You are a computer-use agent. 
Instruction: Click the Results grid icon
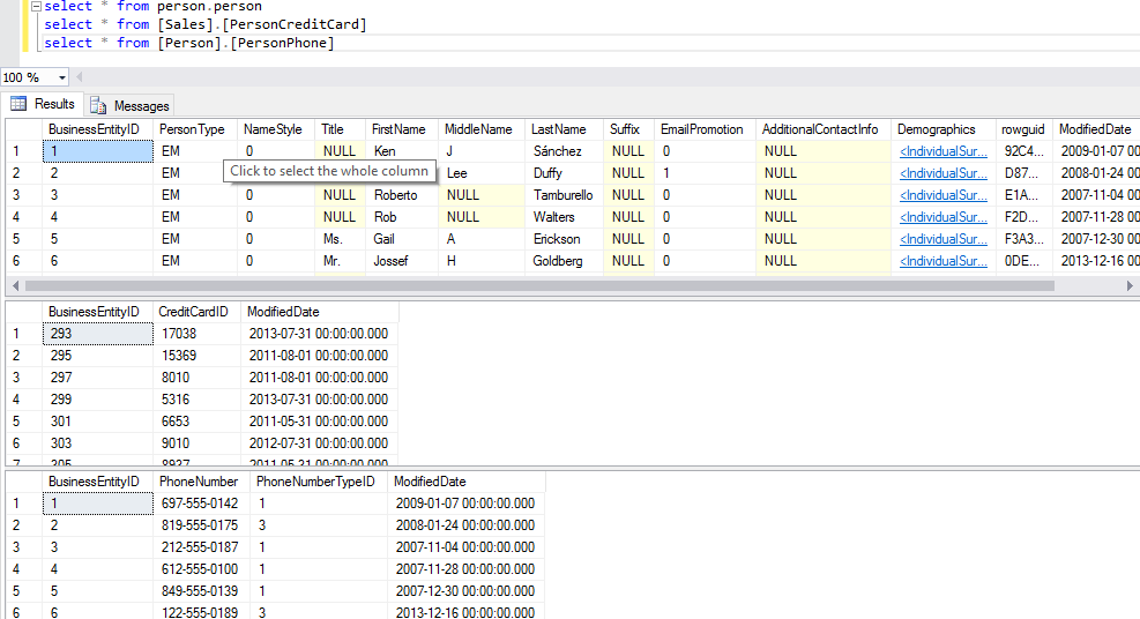[x=19, y=104]
